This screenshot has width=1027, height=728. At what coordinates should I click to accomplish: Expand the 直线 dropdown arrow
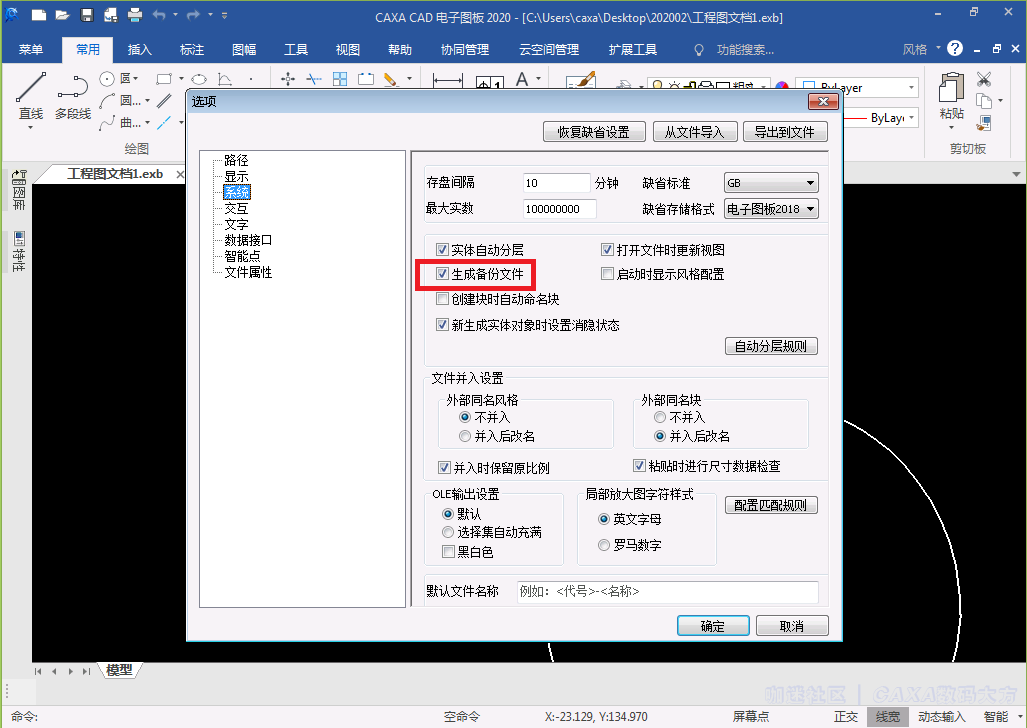[31, 126]
